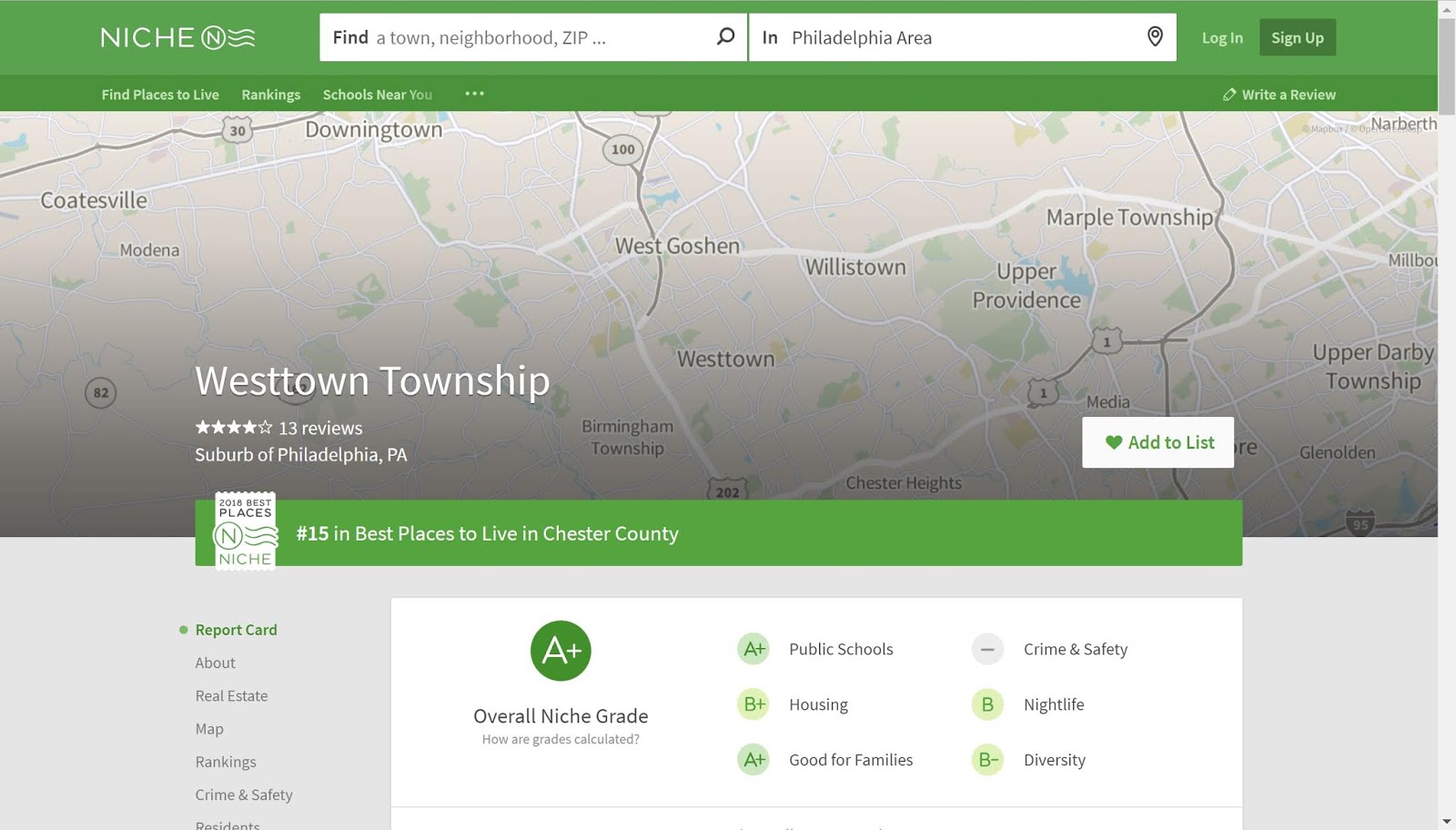Click the location pin icon beside Philadelphia Area
Viewport: 1456px width, 830px height.
pos(1154,37)
